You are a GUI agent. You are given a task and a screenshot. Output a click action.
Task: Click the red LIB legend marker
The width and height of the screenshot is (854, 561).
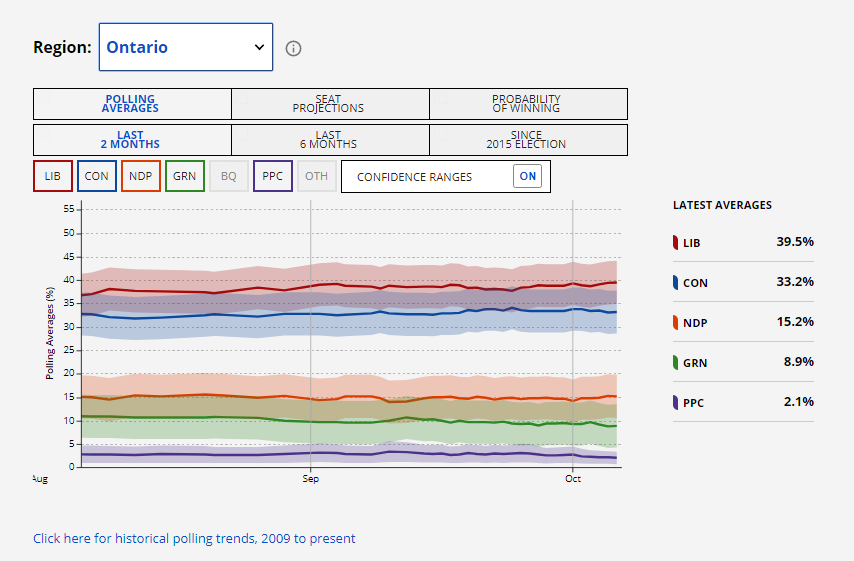tap(675, 242)
